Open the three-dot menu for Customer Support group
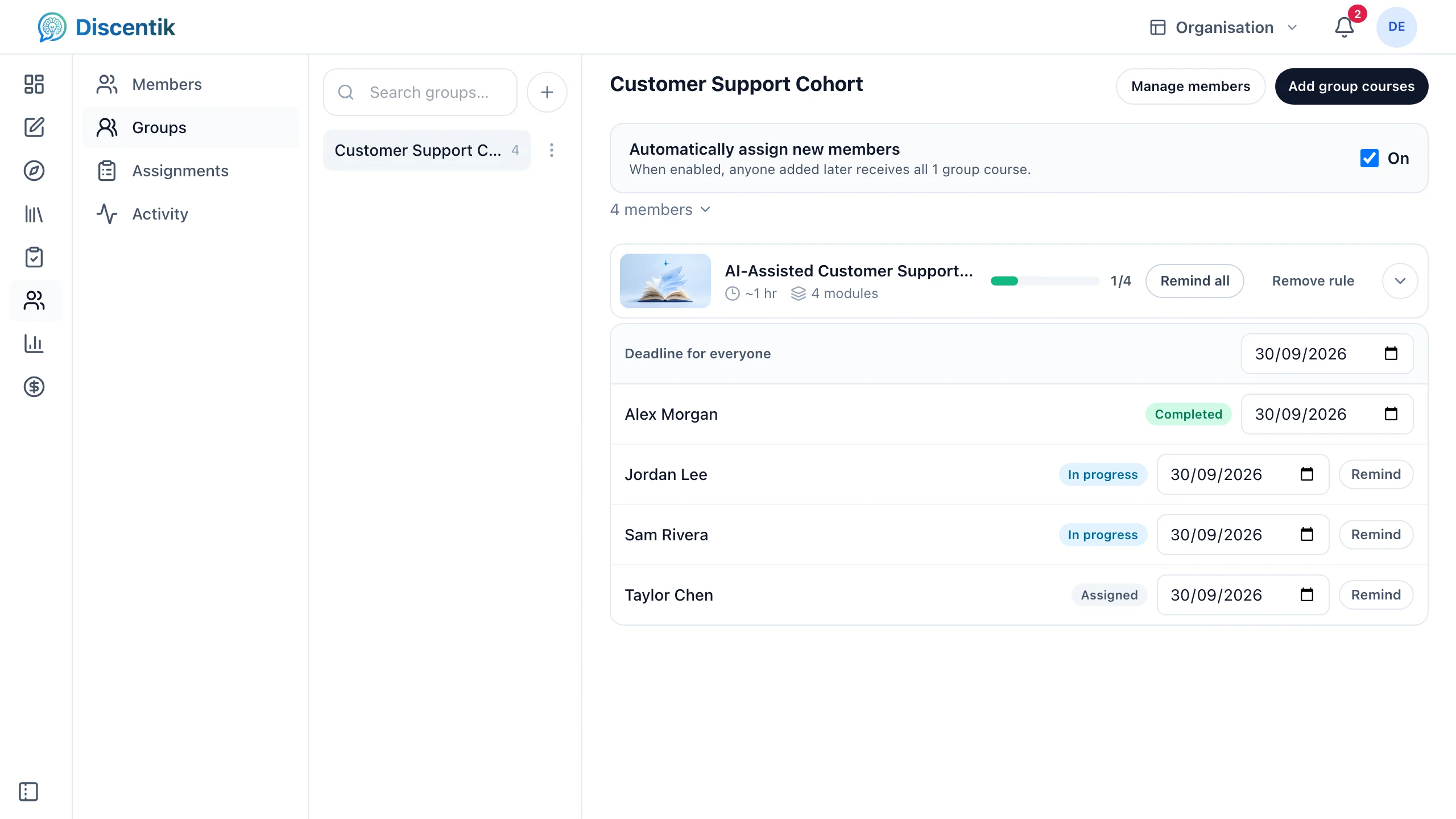 click(x=551, y=150)
